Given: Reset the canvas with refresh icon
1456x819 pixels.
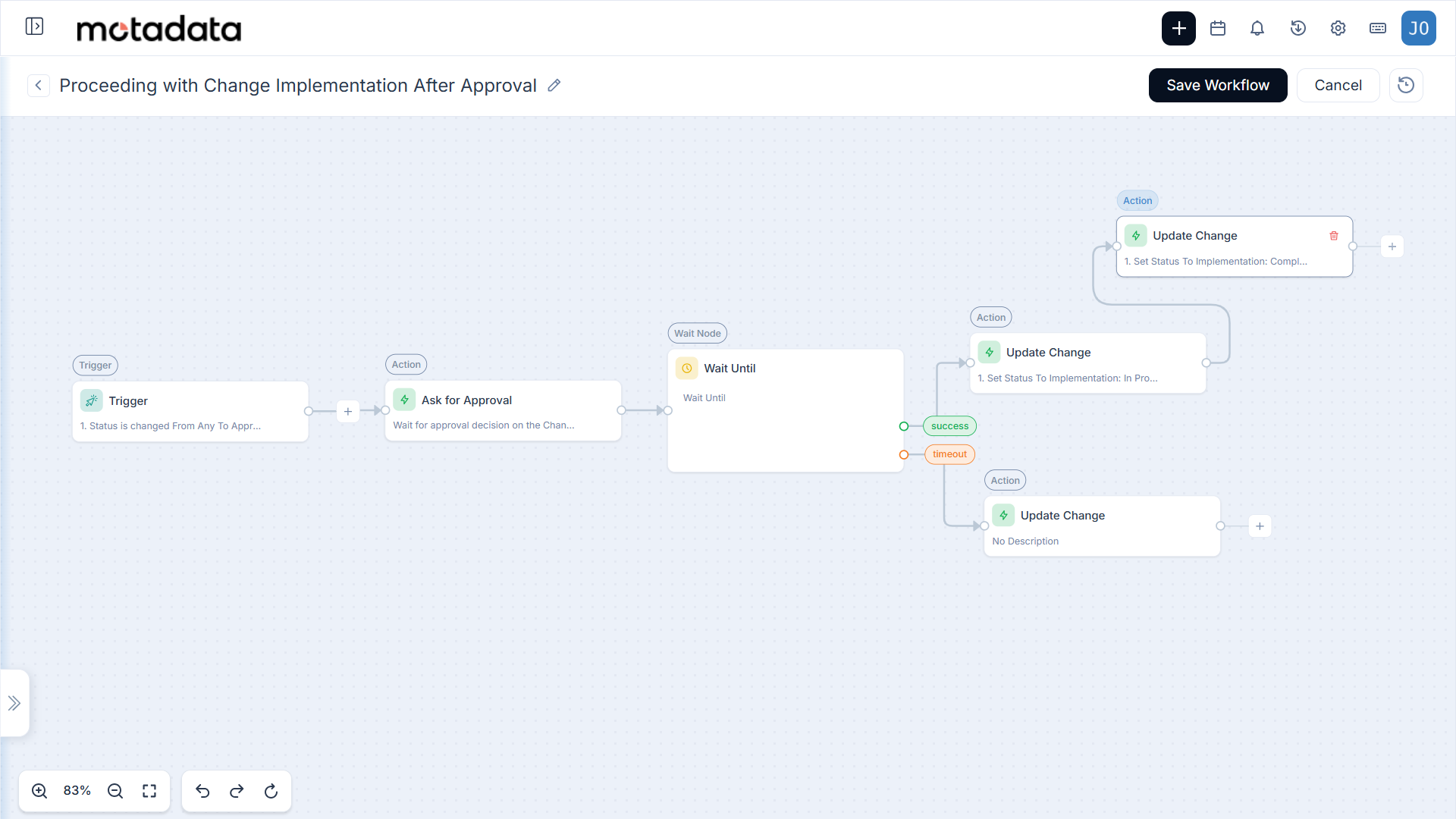Looking at the screenshot, I should [271, 791].
